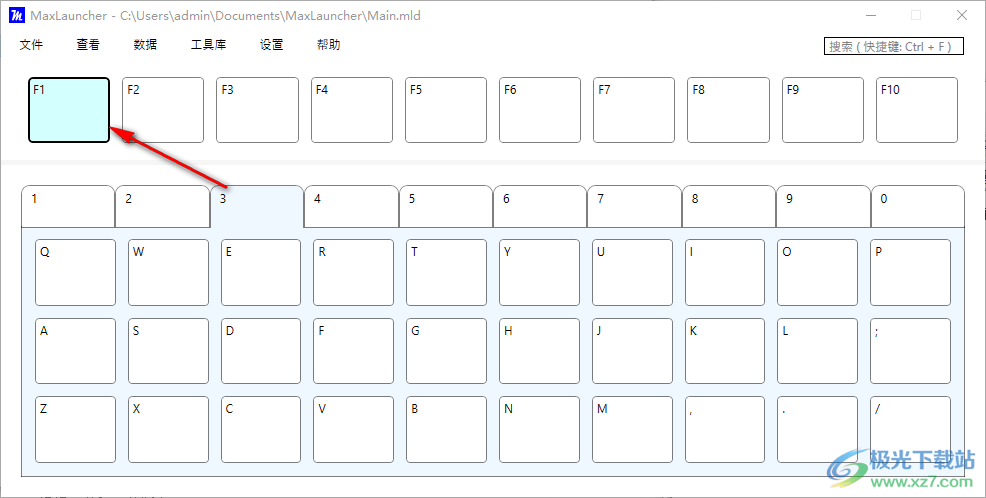
Task: Switch to tab 0
Action: (917, 206)
